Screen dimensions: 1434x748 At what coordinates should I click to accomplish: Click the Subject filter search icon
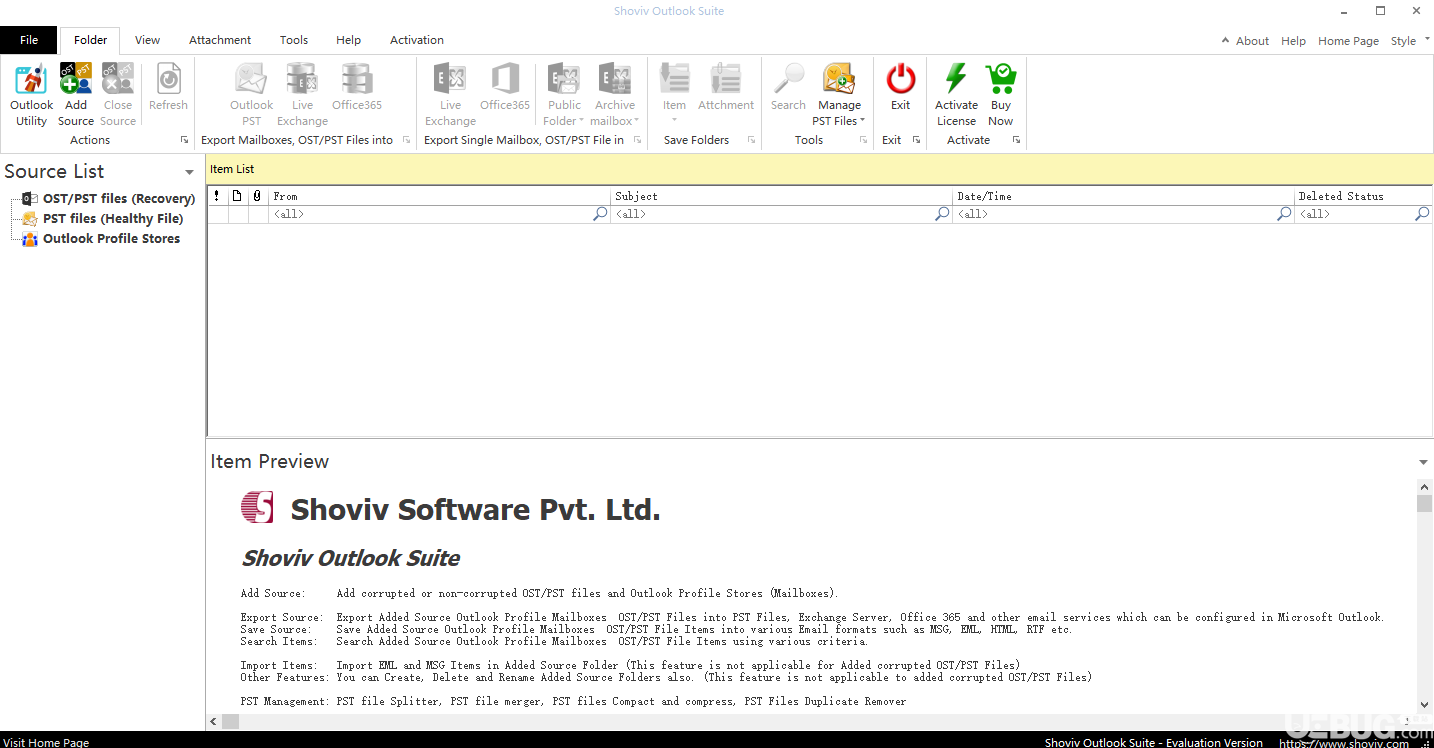click(x=942, y=214)
